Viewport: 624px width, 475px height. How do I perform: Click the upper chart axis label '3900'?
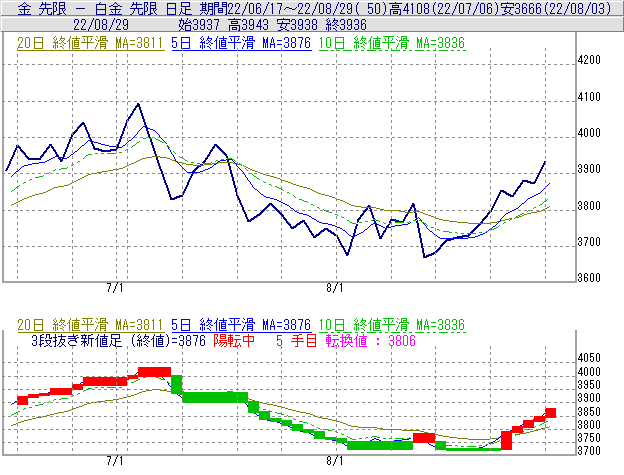(x=589, y=169)
